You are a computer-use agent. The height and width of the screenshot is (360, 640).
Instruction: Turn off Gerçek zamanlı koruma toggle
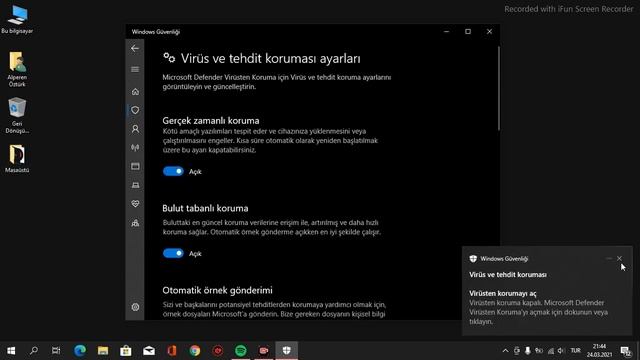click(173, 171)
